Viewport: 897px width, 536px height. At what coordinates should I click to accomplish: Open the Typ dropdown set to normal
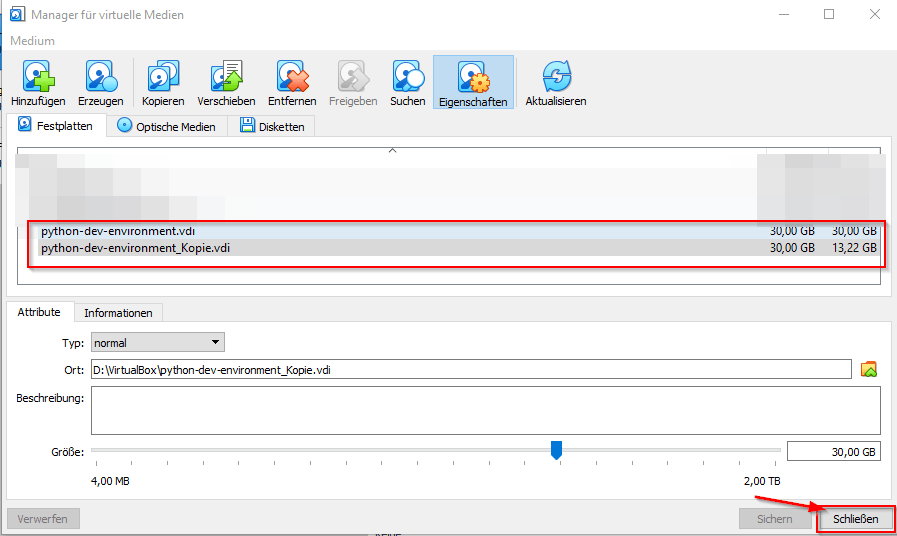click(x=157, y=343)
